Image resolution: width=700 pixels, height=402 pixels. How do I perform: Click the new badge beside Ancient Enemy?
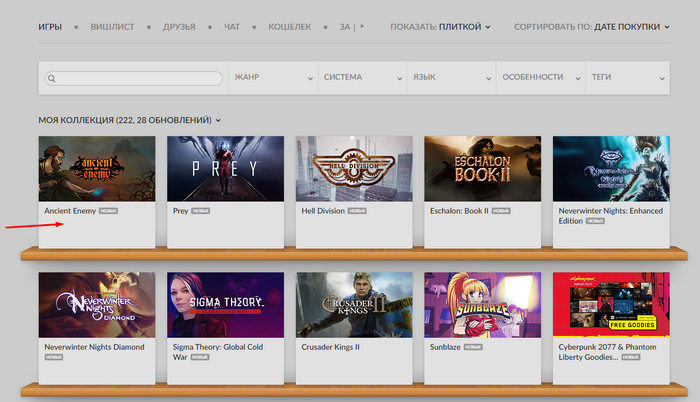(108, 211)
